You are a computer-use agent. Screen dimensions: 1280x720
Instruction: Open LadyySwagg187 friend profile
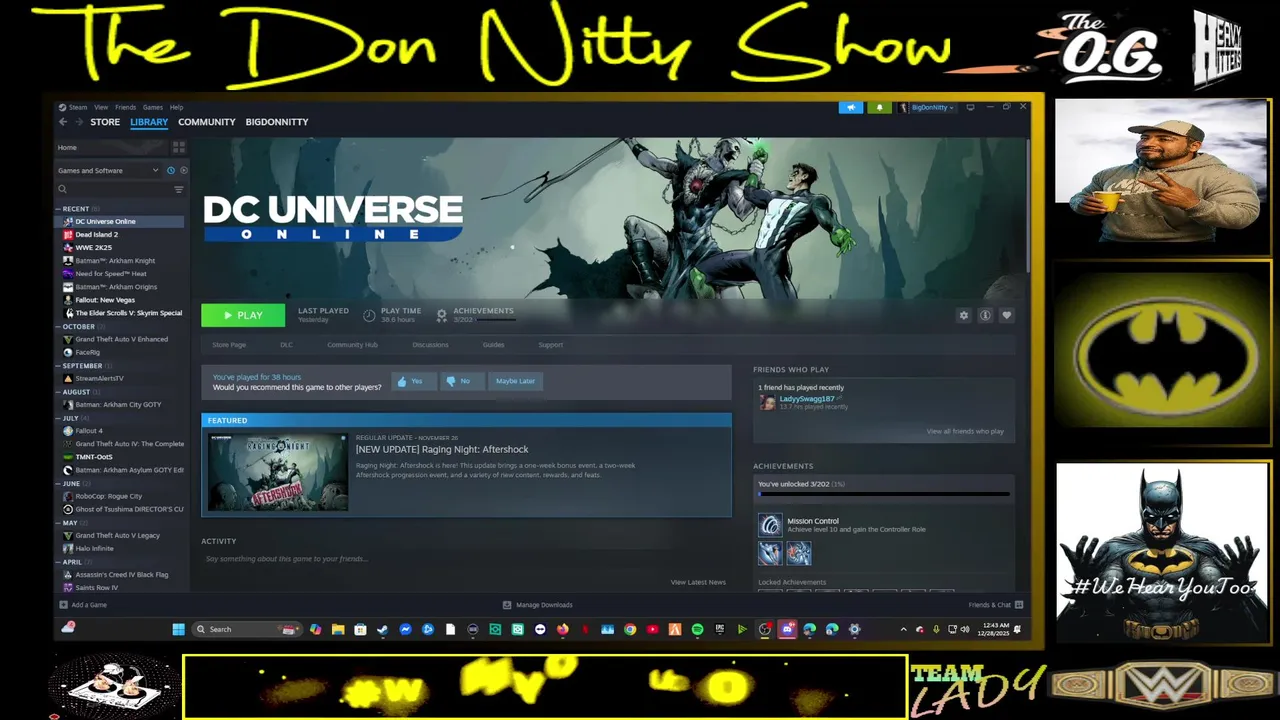click(x=806, y=399)
